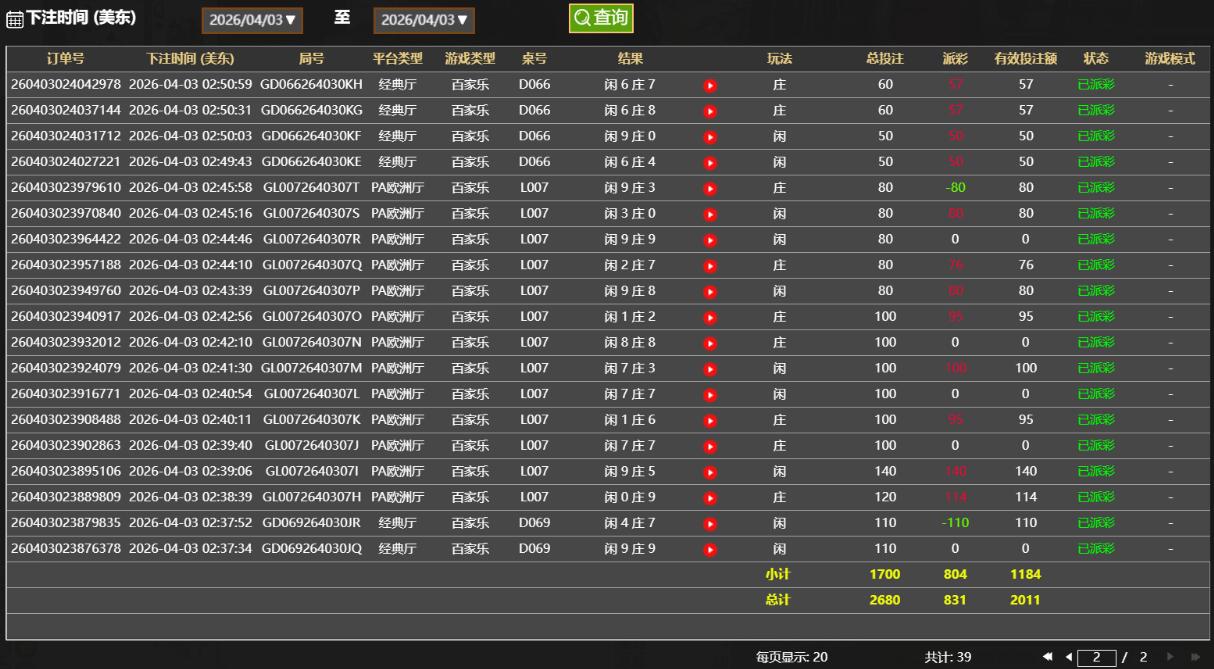Play replay for round GD066264030KE
Image resolution: width=1214 pixels, height=669 pixels.
710,162
